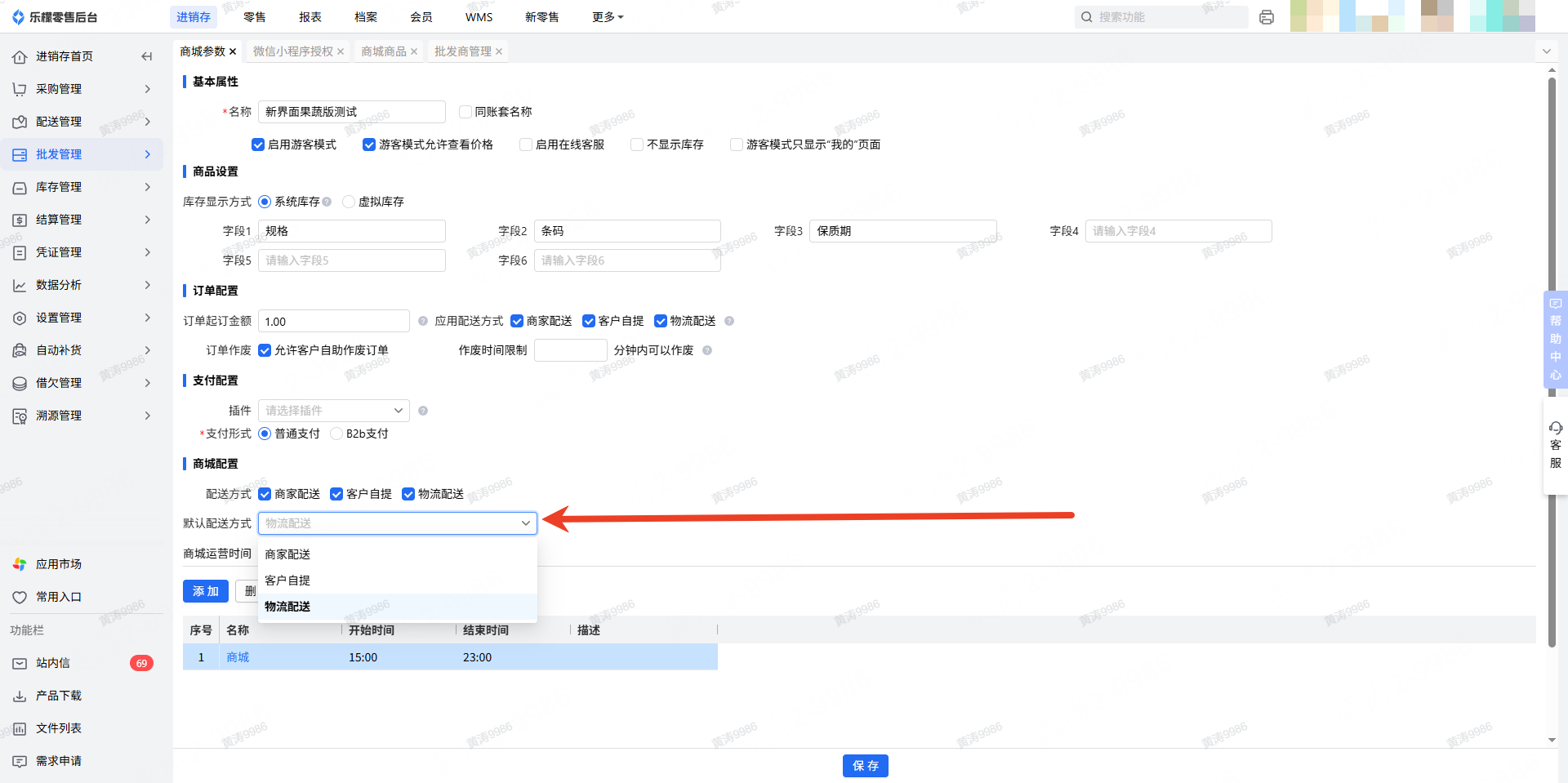Click the 作废时间限制 input field

[571, 350]
